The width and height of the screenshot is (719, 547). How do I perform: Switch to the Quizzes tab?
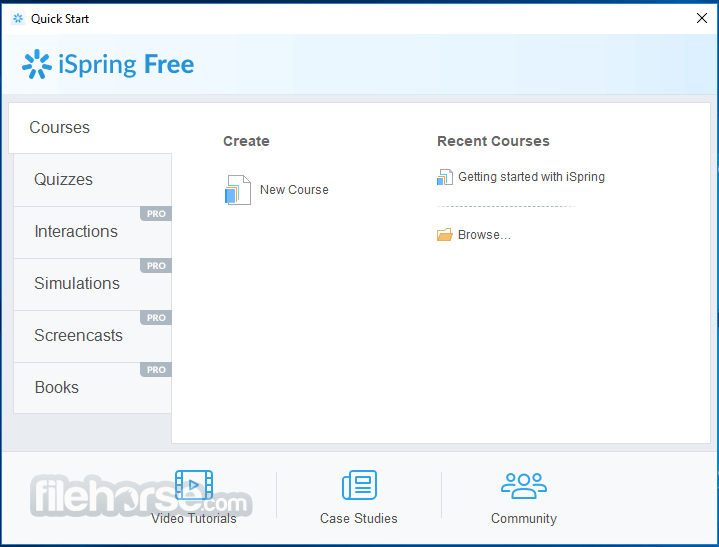93,180
